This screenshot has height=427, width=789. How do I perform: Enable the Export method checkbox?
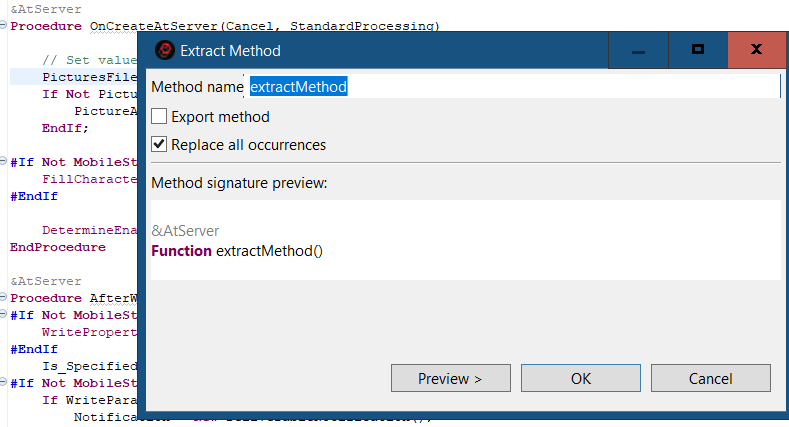(x=159, y=117)
